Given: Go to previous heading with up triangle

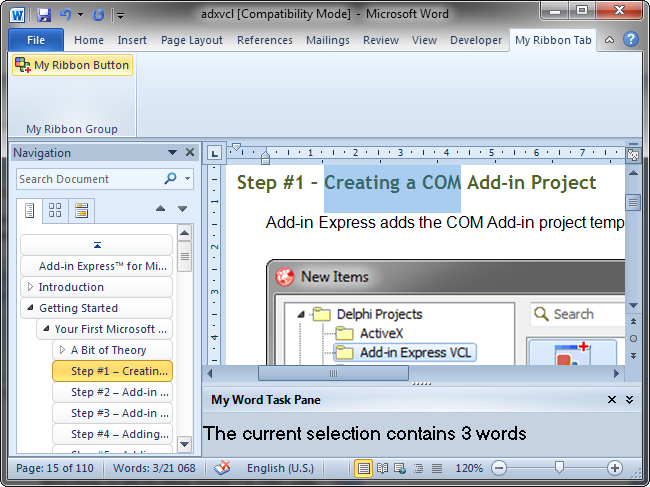Looking at the screenshot, I should [x=160, y=208].
